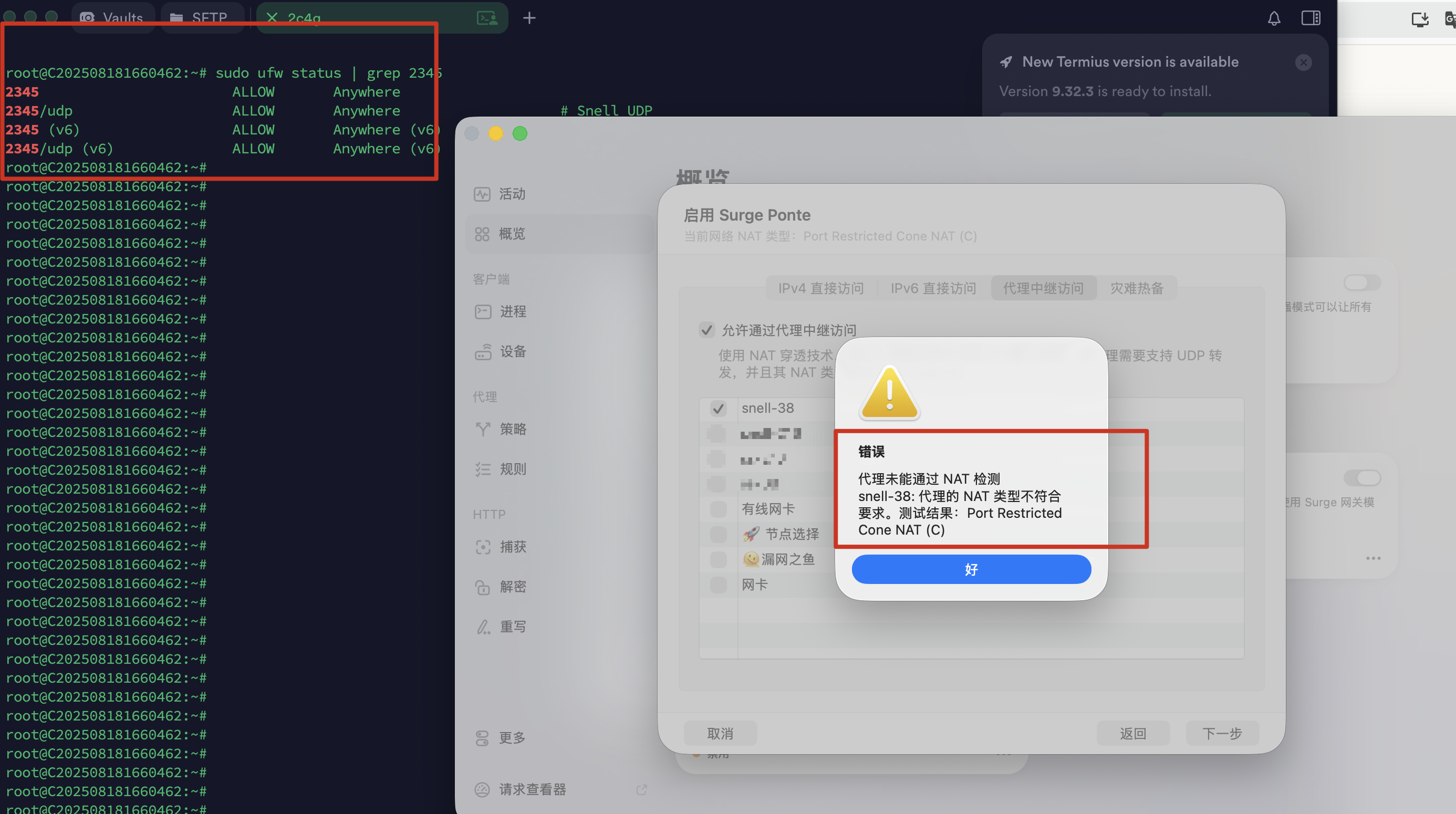Viewport: 1456px width, 814px height.
Task: Open the 解密 decryption section
Action: pos(512,587)
